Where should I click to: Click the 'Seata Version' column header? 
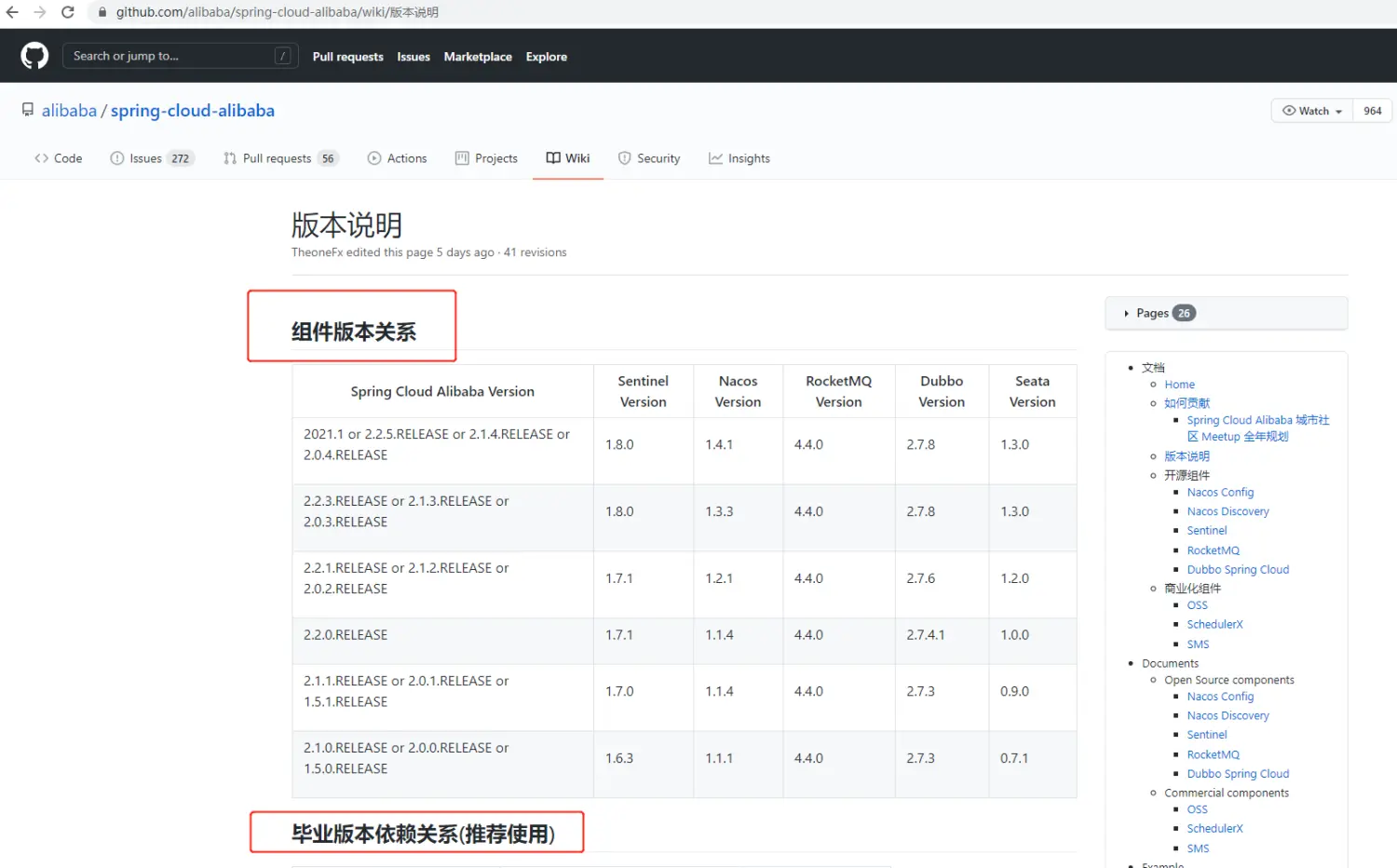[x=1032, y=391]
